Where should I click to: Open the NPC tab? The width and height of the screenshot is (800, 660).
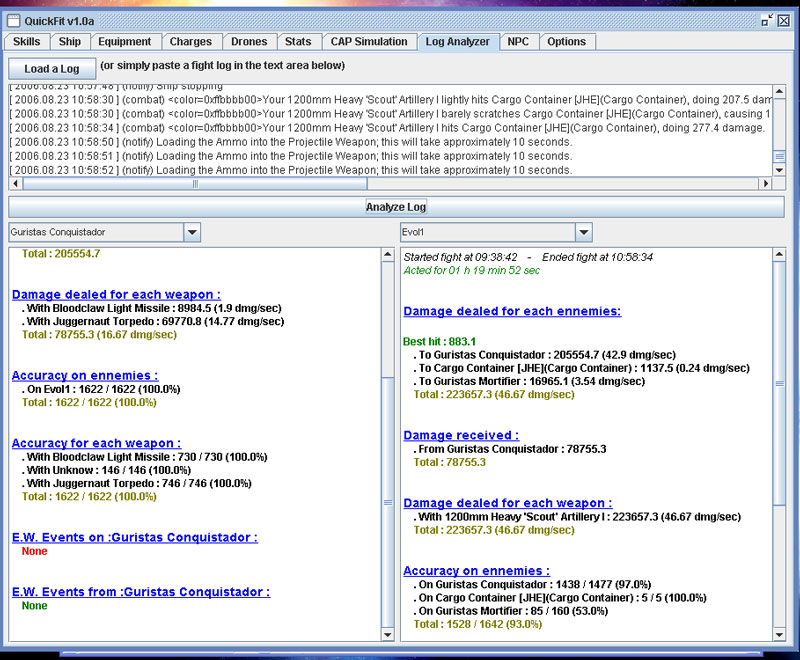[518, 42]
